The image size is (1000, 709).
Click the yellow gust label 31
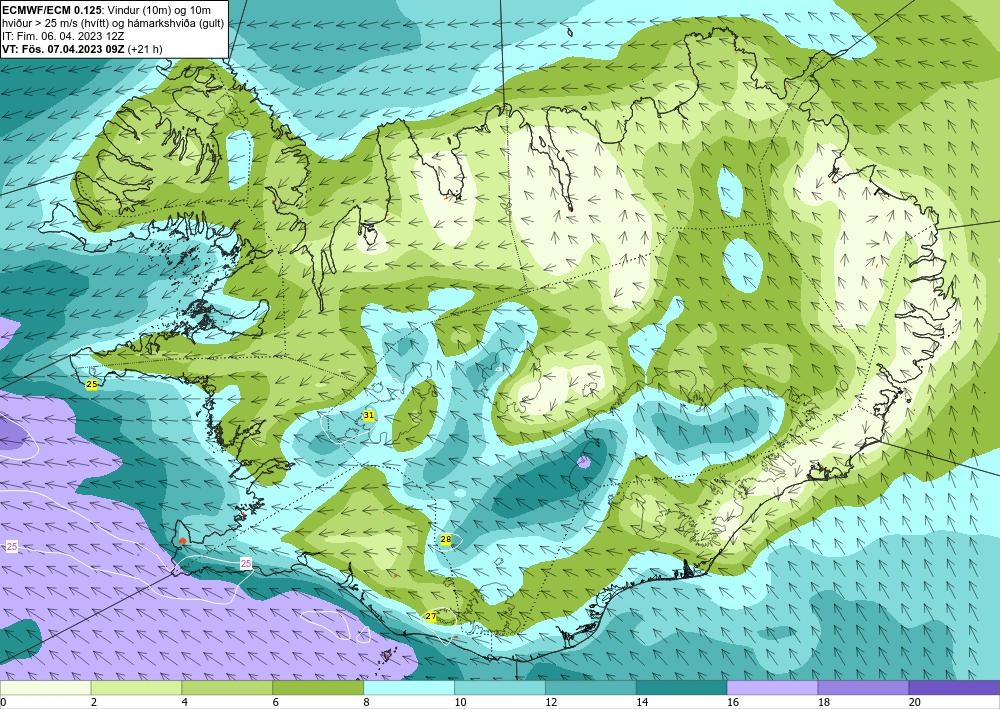coord(369,415)
